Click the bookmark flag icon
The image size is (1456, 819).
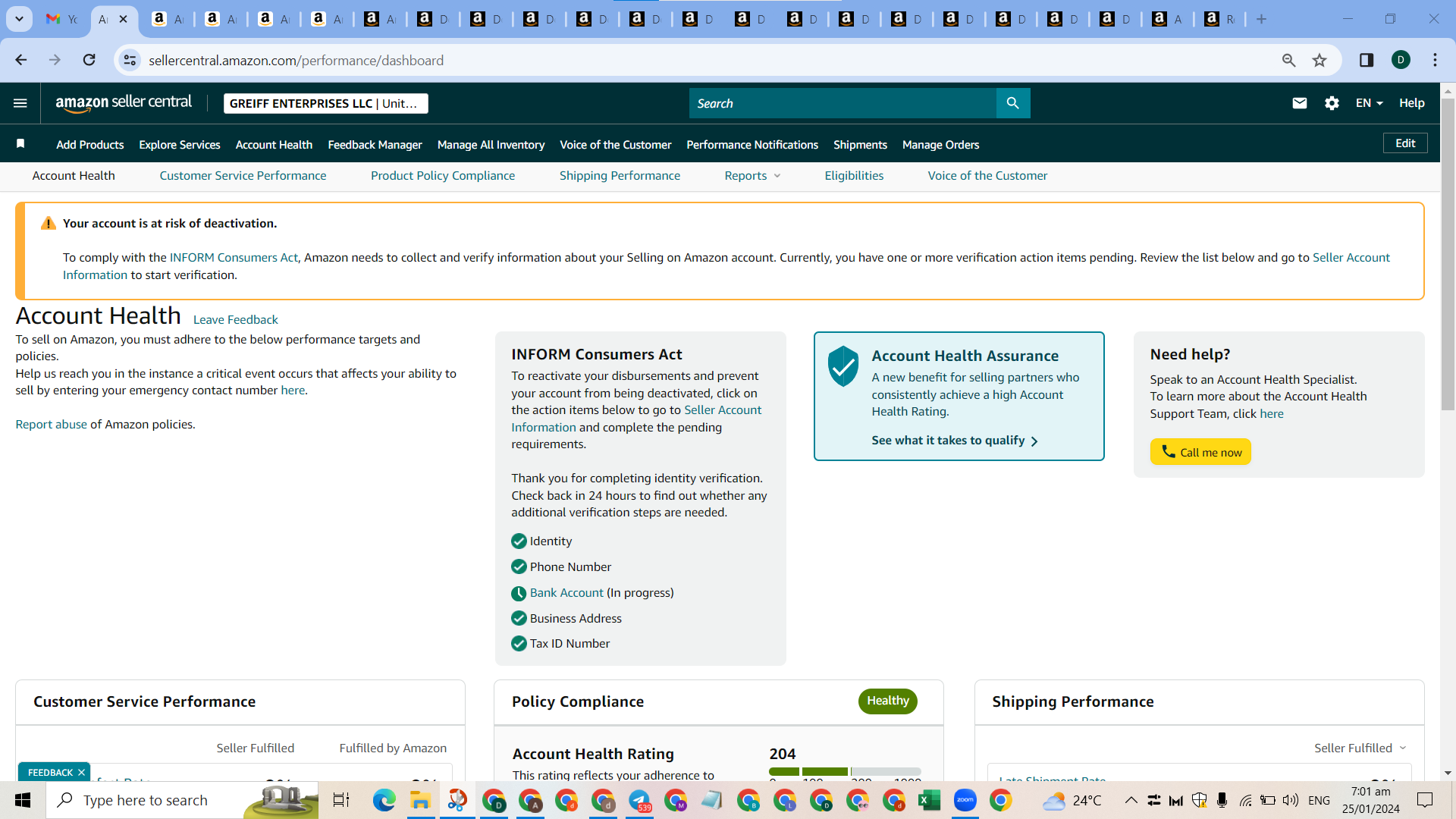click(20, 144)
